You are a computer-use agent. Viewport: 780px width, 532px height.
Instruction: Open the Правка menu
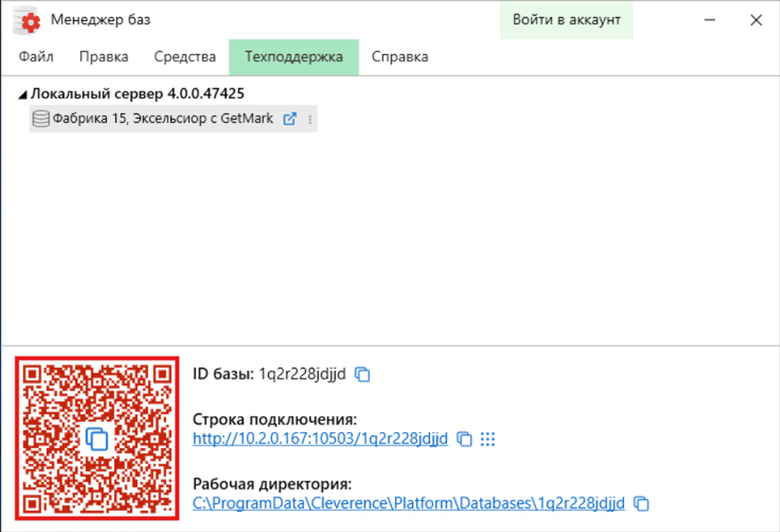pyautogui.click(x=103, y=57)
